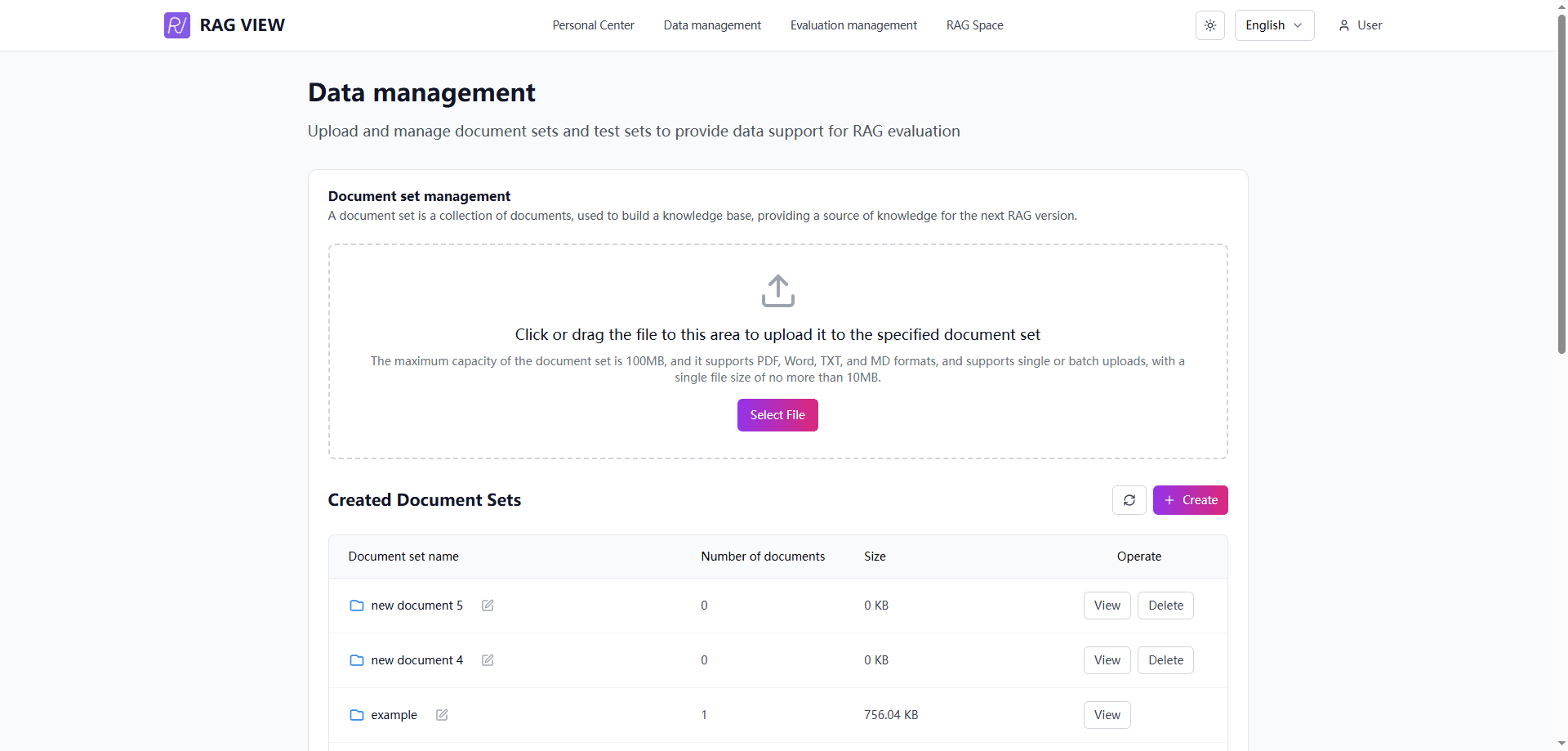Click the folder icon beside new document 4
Image resolution: width=1568 pixels, height=751 pixels.
(356, 660)
